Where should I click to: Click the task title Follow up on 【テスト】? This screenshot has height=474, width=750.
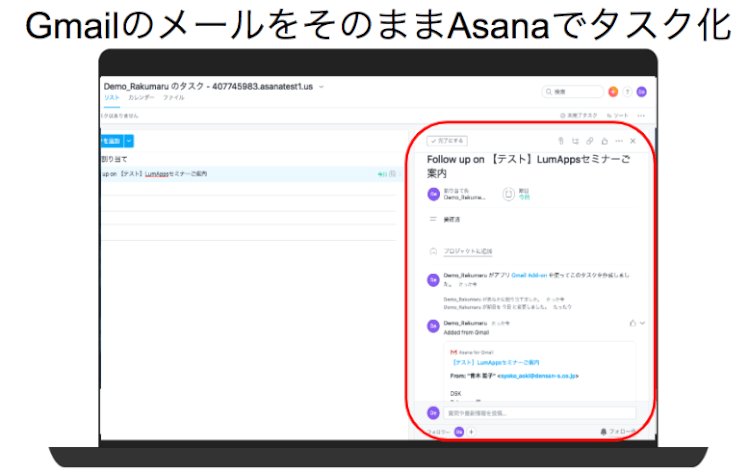tap(529, 165)
